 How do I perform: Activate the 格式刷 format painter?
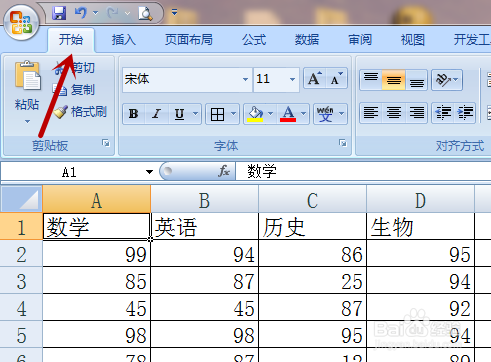coord(80,112)
